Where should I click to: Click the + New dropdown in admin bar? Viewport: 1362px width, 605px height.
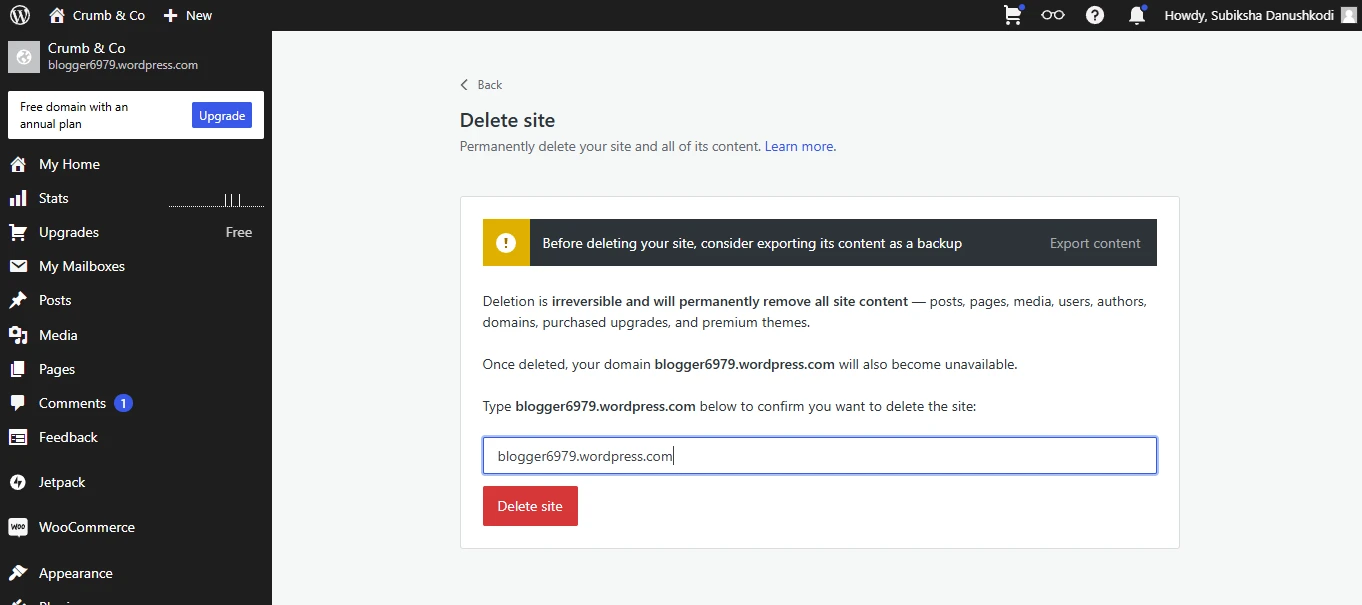point(188,15)
